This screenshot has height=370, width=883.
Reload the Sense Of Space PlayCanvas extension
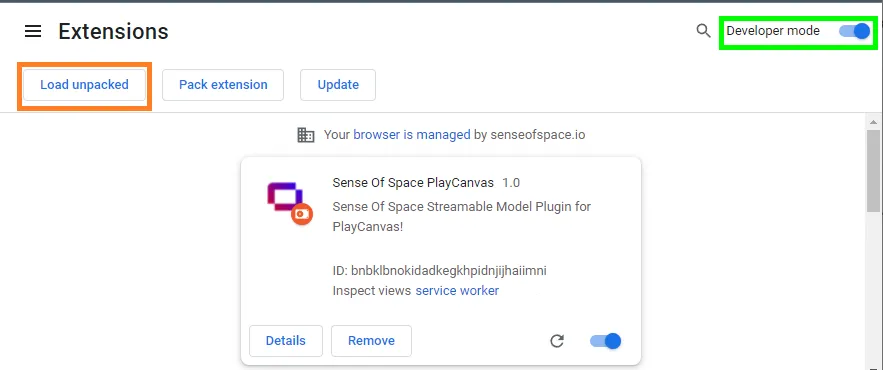click(x=557, y=341)
